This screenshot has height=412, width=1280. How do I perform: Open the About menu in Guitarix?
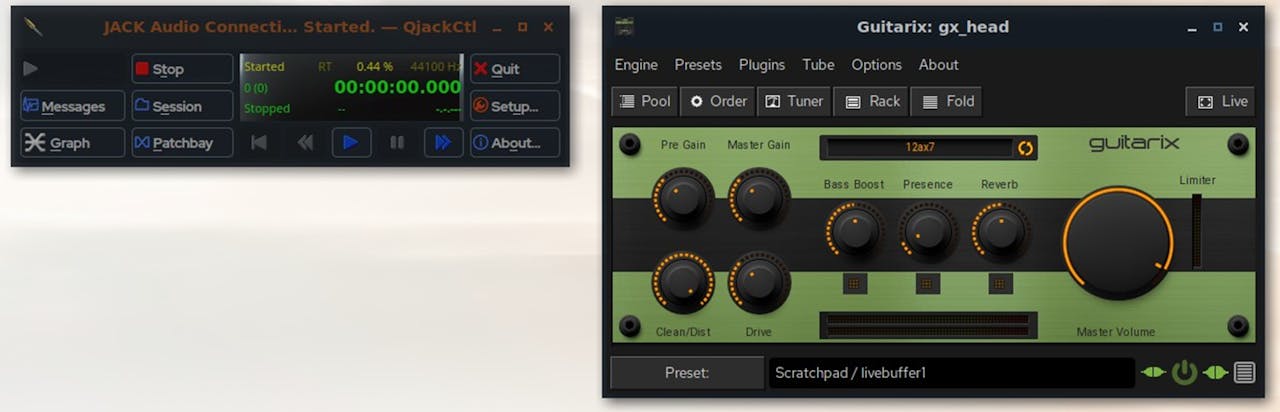[x=939, y=65]
